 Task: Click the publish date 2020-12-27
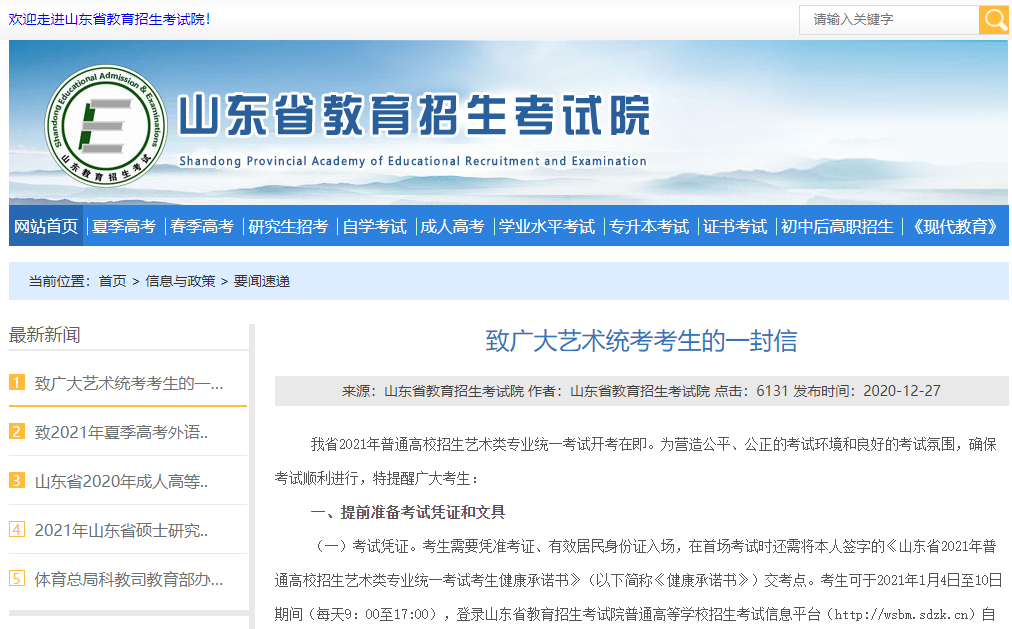tap(902, 391)
